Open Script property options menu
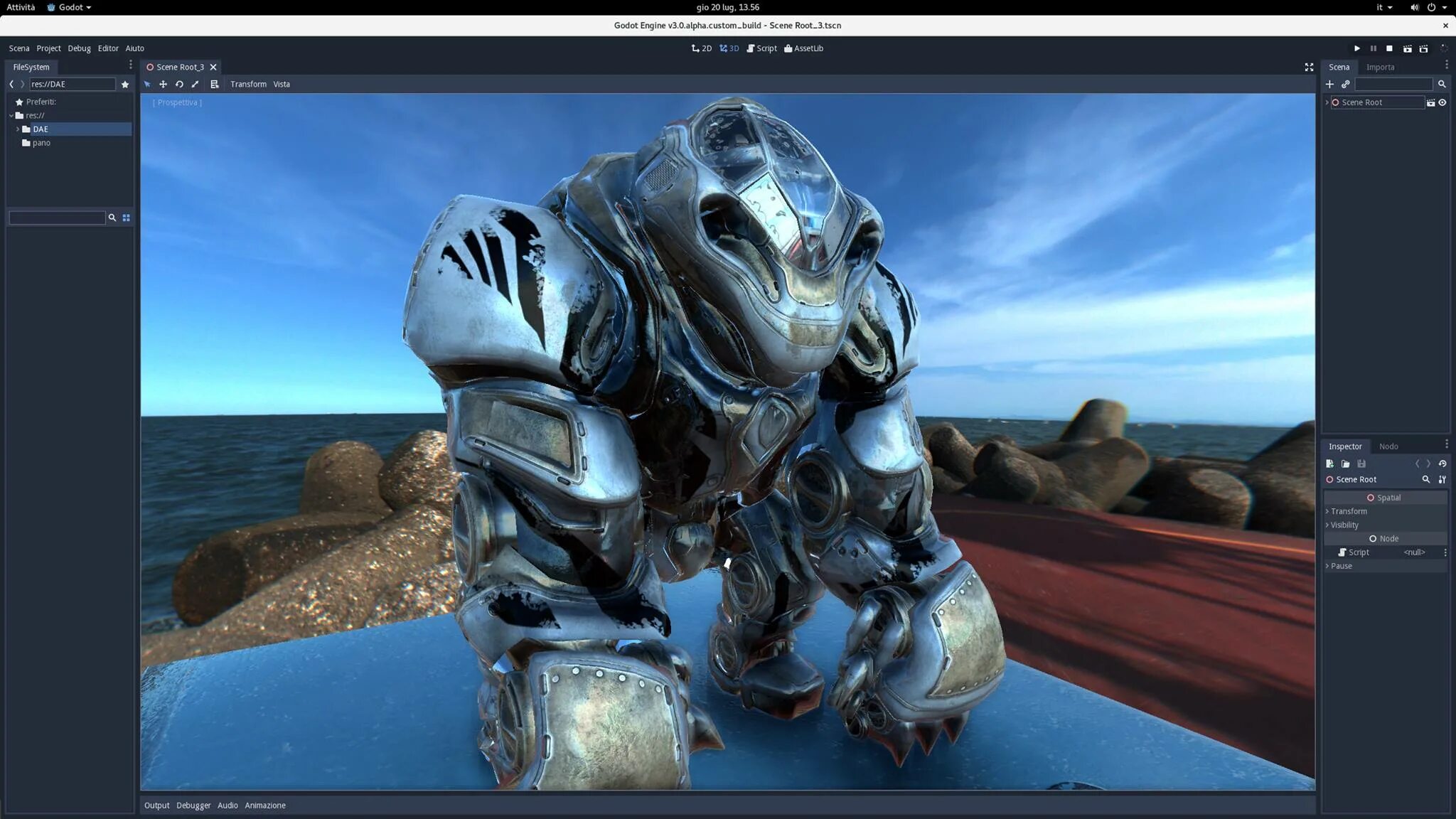Screen dimensions: 1456x819 [1445, 552]
